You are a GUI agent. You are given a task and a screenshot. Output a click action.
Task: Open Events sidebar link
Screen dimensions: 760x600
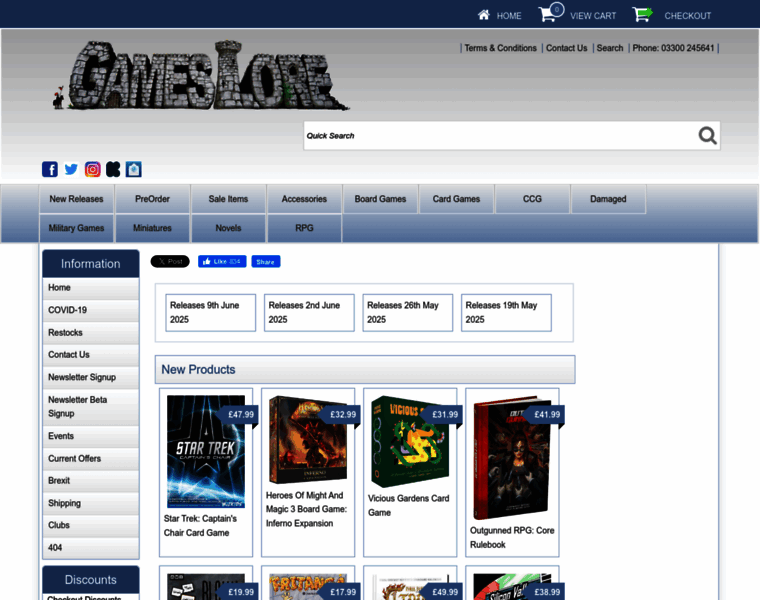pyautogui.click(x=91, y=436)
